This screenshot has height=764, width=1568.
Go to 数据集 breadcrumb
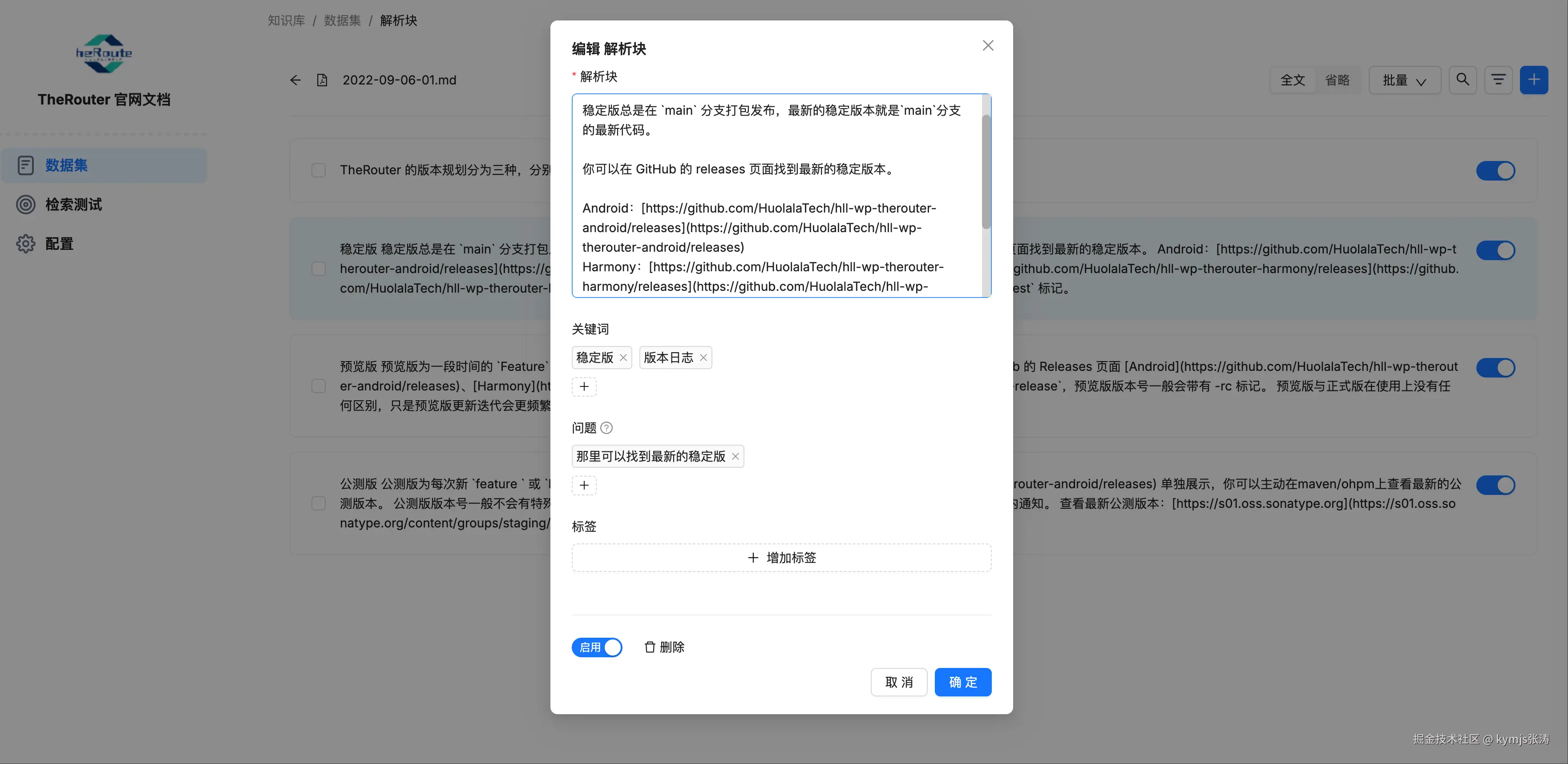point(342,20)
